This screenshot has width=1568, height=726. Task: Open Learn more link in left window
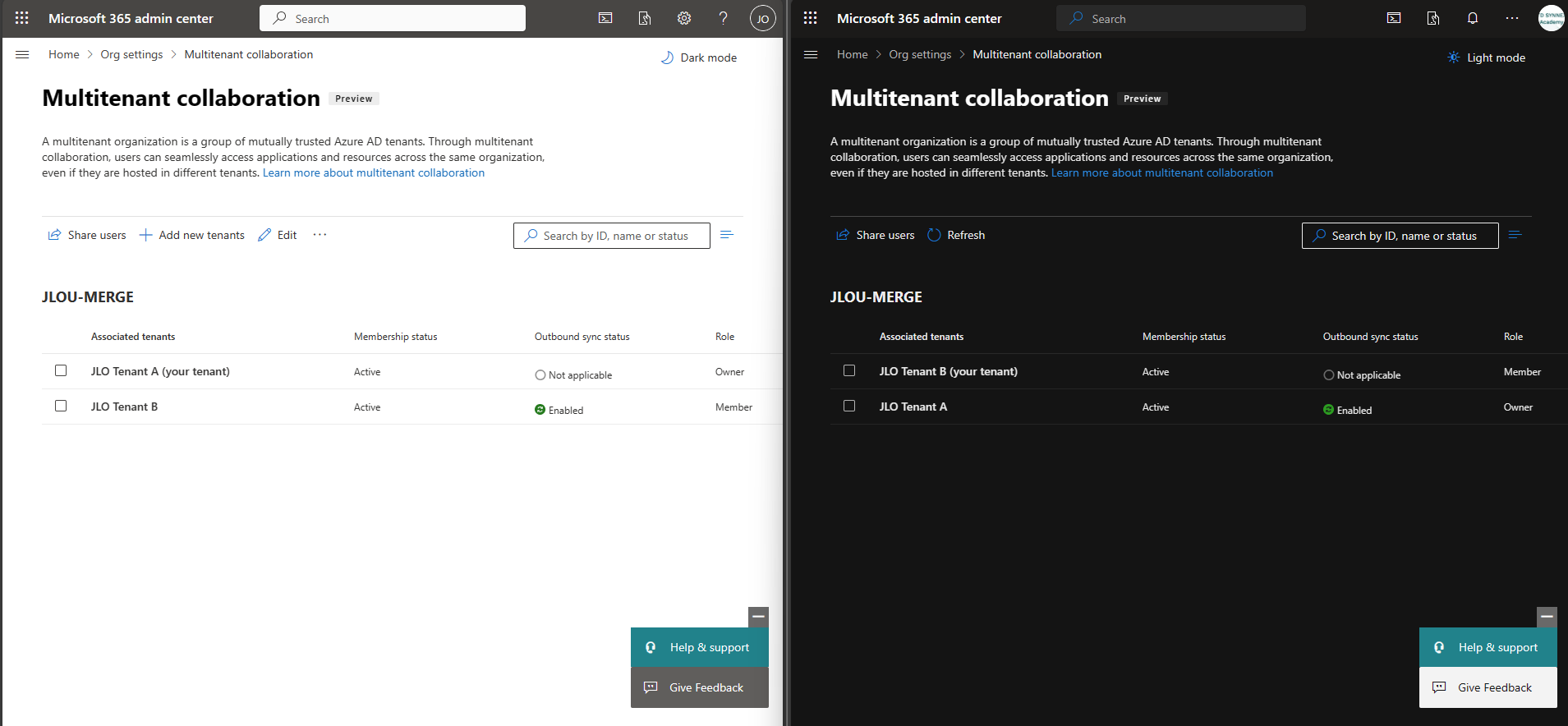[x=374, y=172]
